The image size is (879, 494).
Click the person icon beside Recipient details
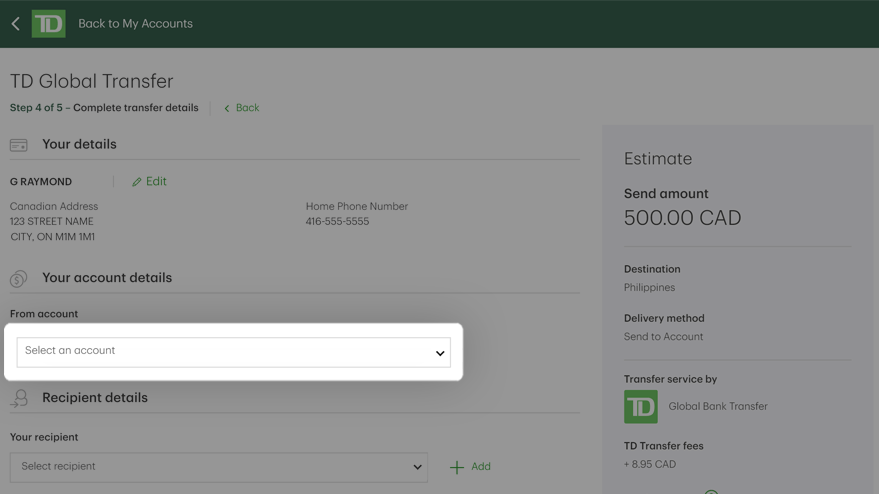point(19,398)
